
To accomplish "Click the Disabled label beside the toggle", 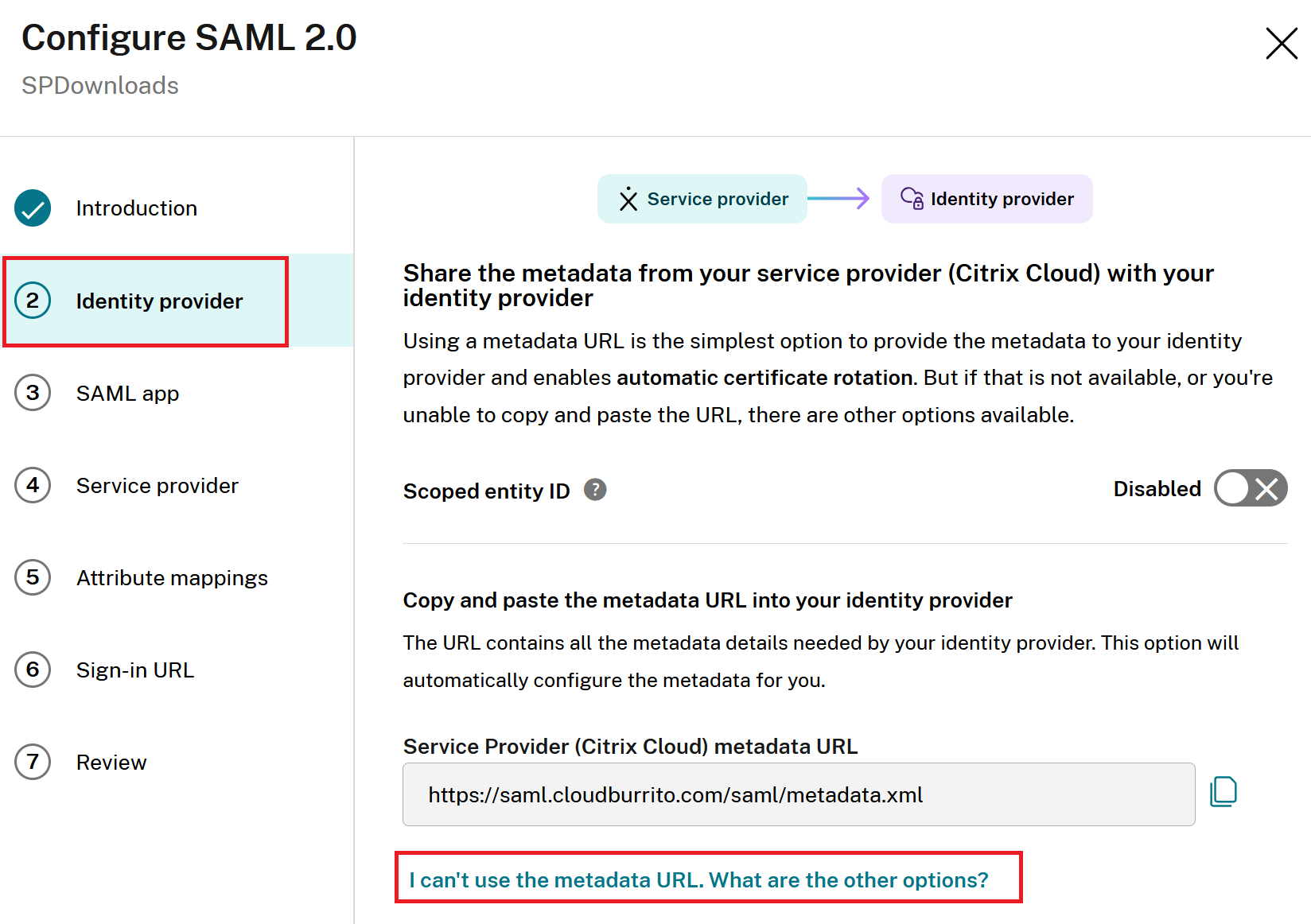I will [1157, 489].
